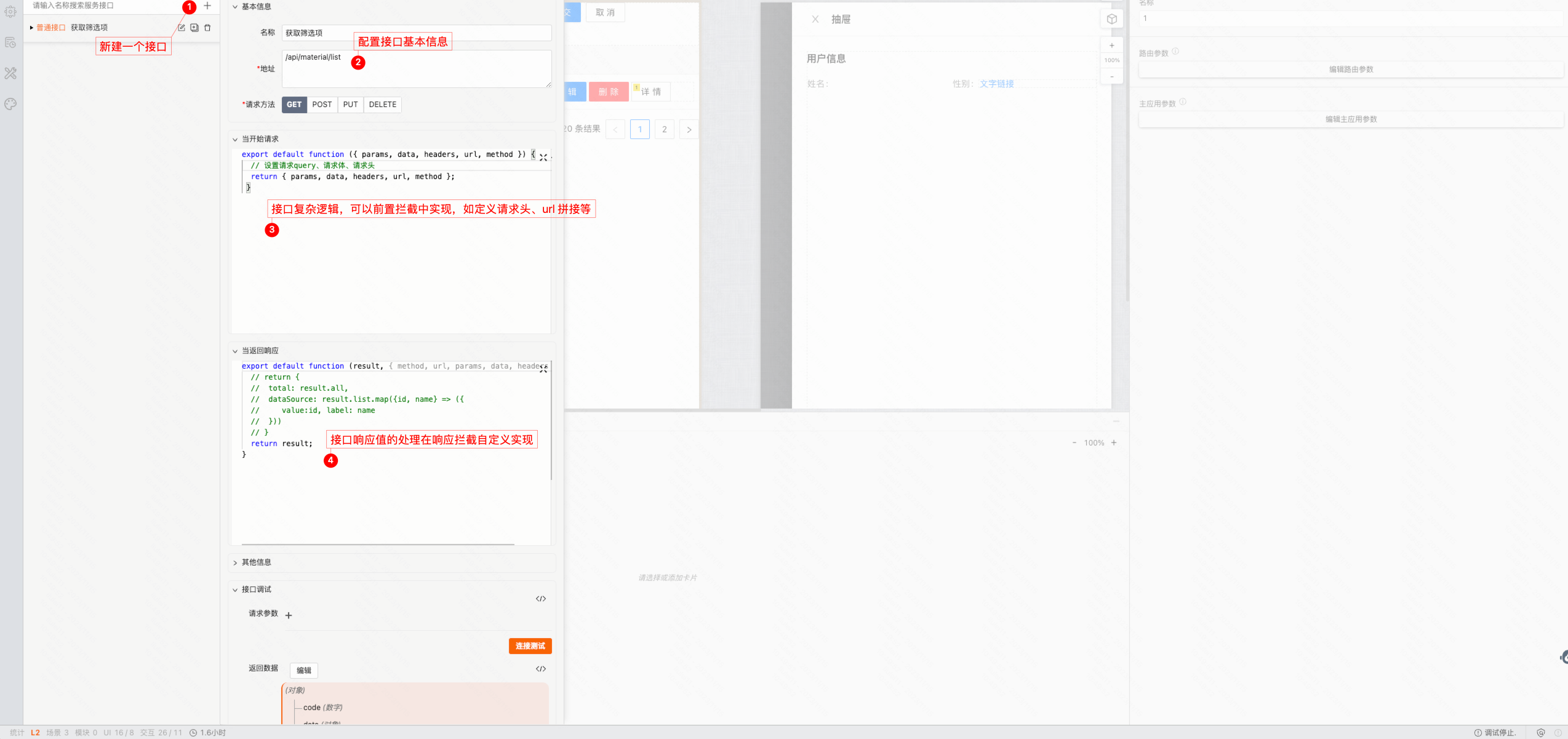The image size is (1568, 739).
Task: Click the 场景 3 status entry
Action: [57, 733]
